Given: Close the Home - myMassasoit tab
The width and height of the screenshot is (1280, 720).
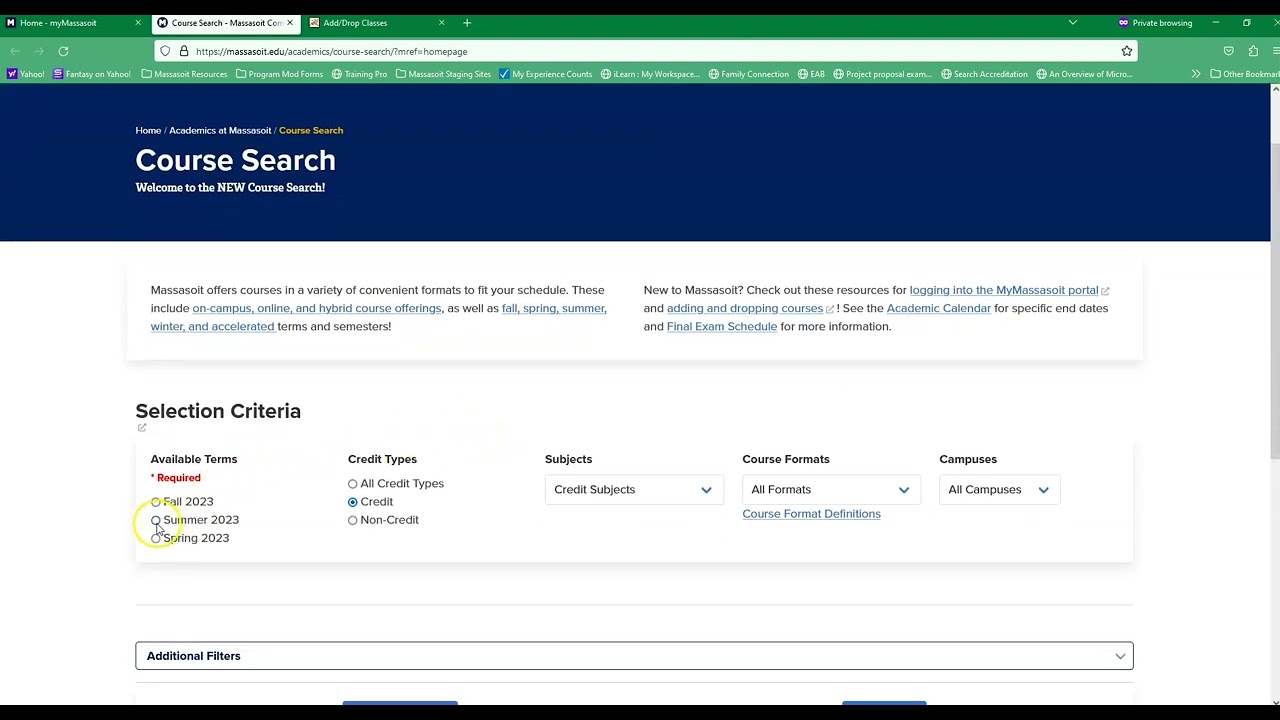Looking at the screenshot, I should coord(138,23).
